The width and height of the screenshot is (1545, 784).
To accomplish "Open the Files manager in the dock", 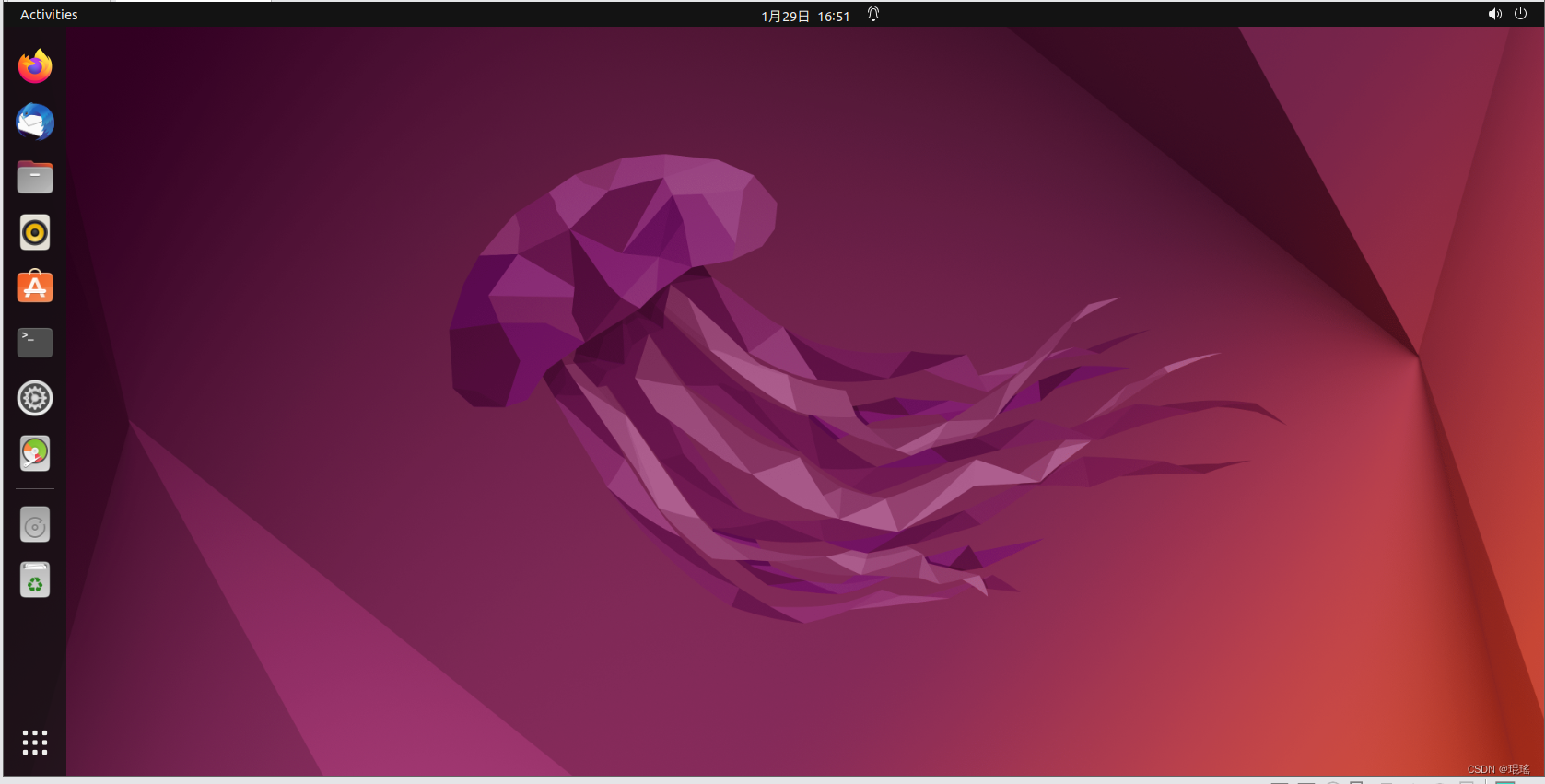I will click(x=35, y=177).
